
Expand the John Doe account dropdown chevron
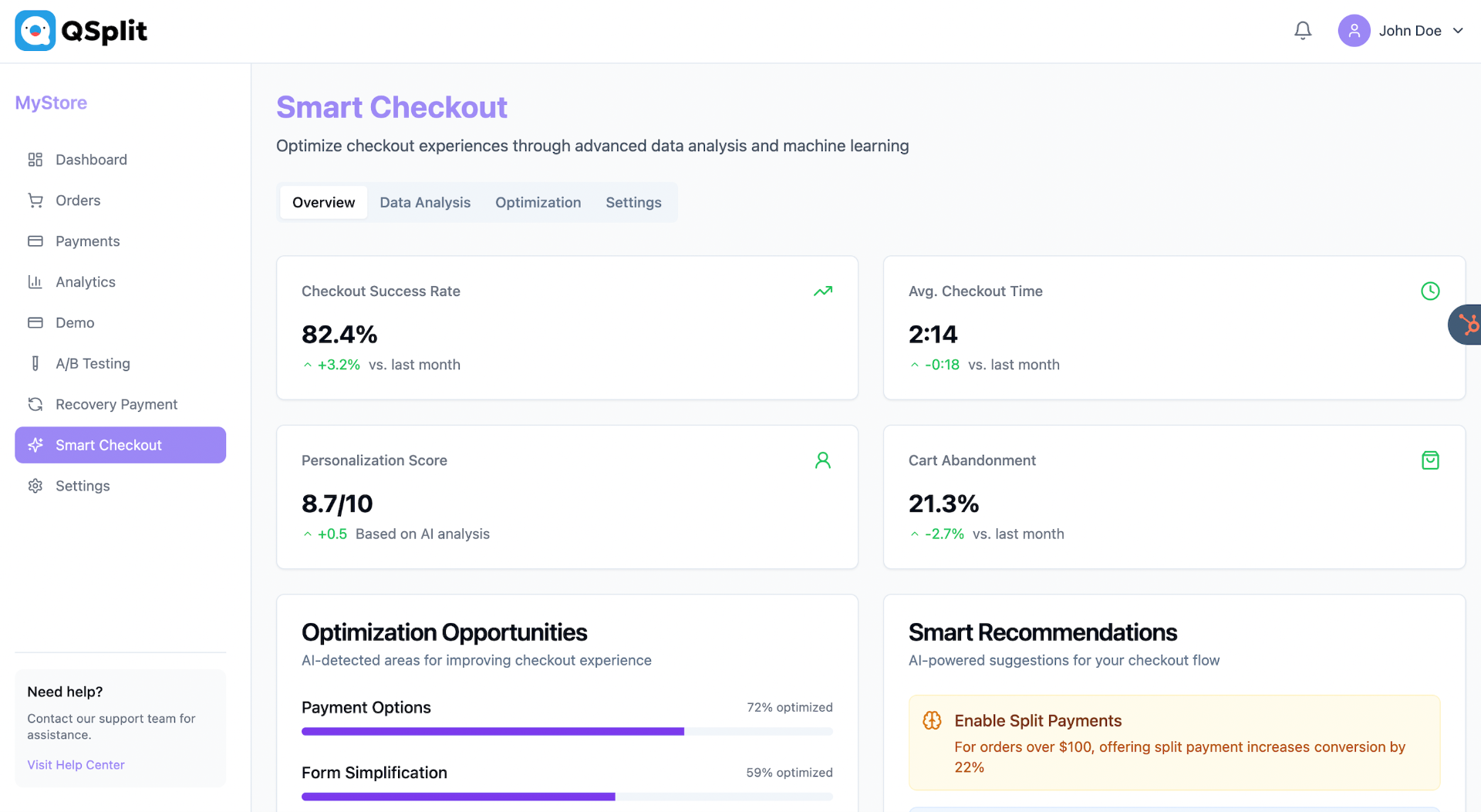click(1458, 31)
